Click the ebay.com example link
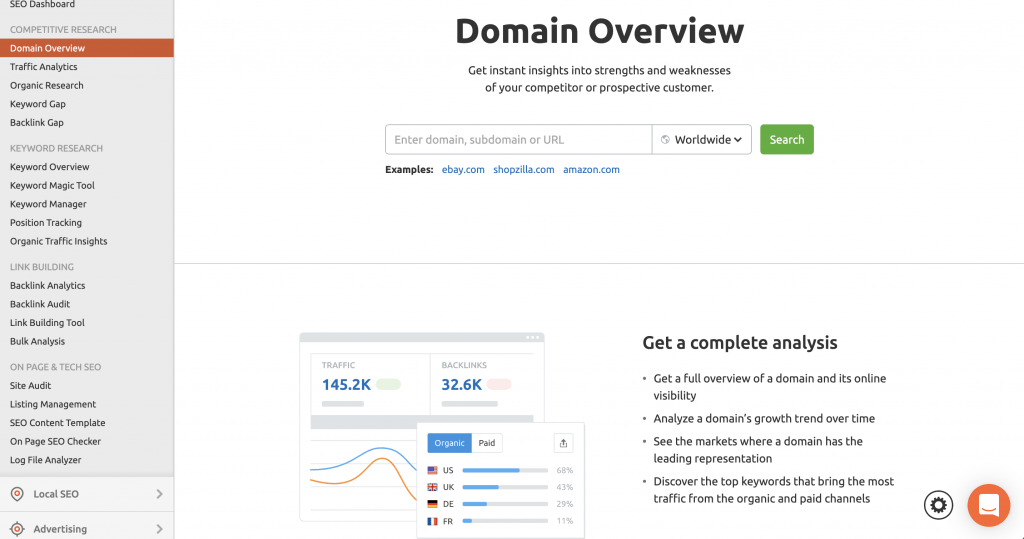 pos(463,170)
